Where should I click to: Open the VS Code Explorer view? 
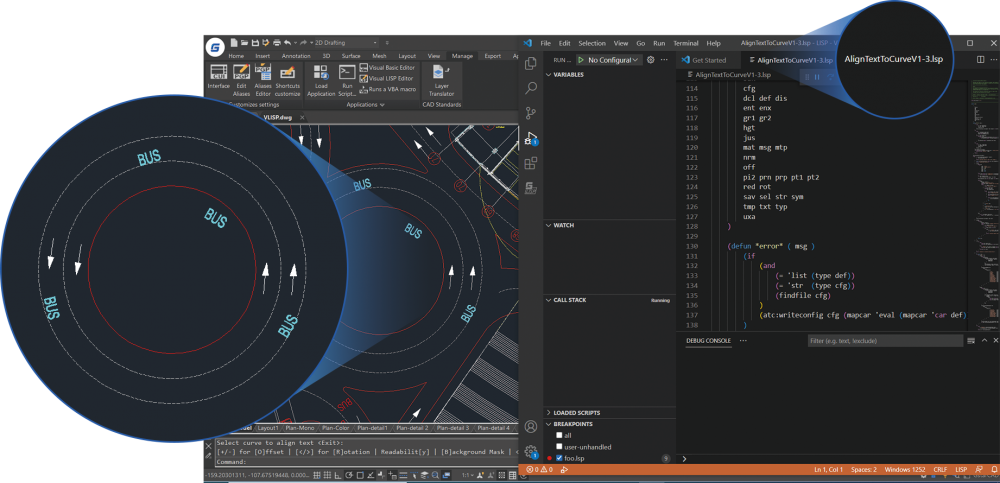pyautogui.click(x=530, y=64)
